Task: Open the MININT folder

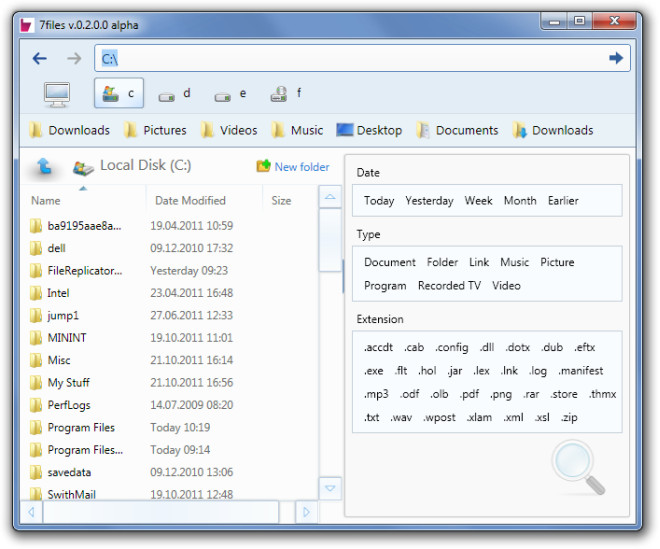Action: pyautogui.click(x=67, y=338)
